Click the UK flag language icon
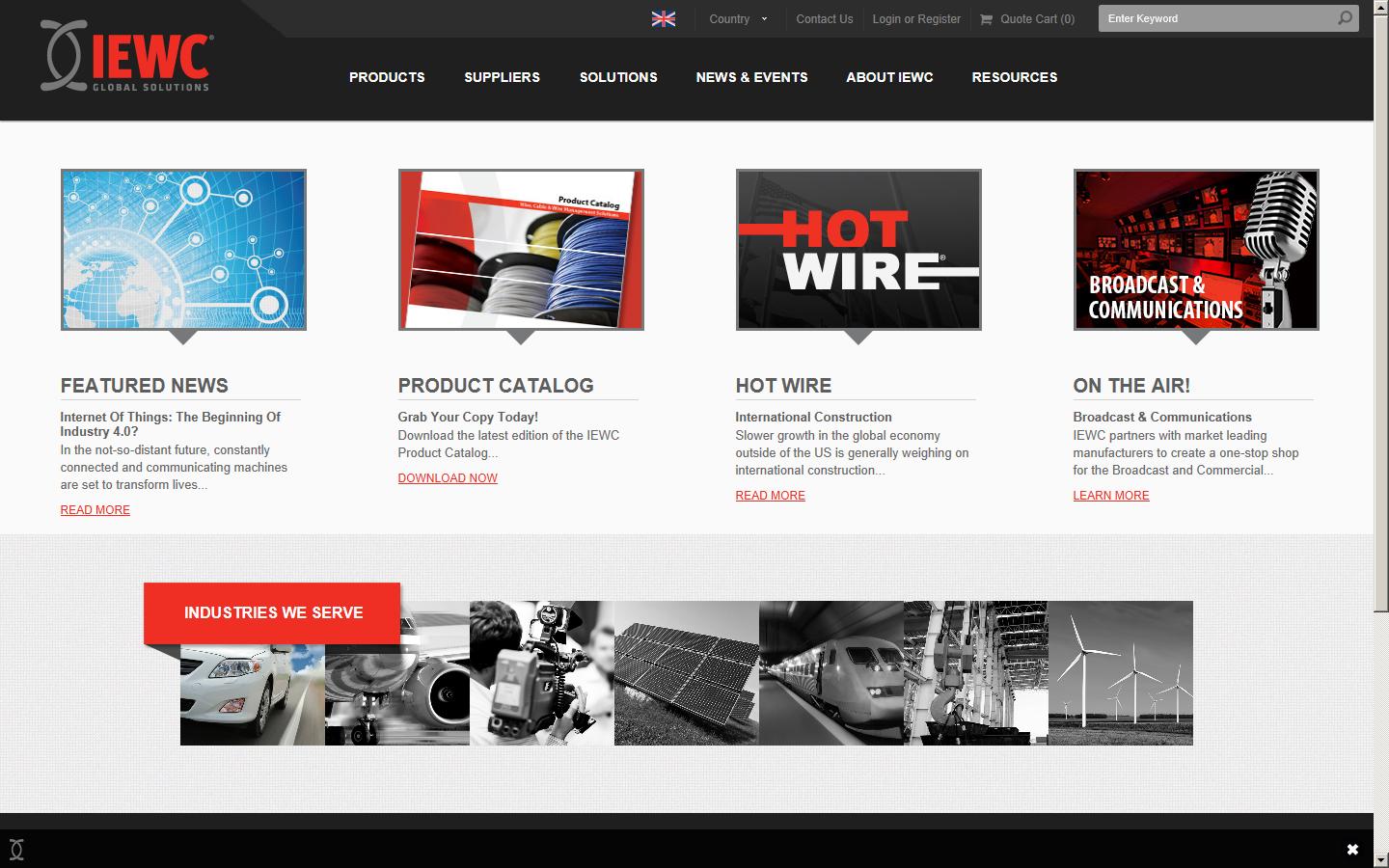The image size is (1389, 868). 663,17
